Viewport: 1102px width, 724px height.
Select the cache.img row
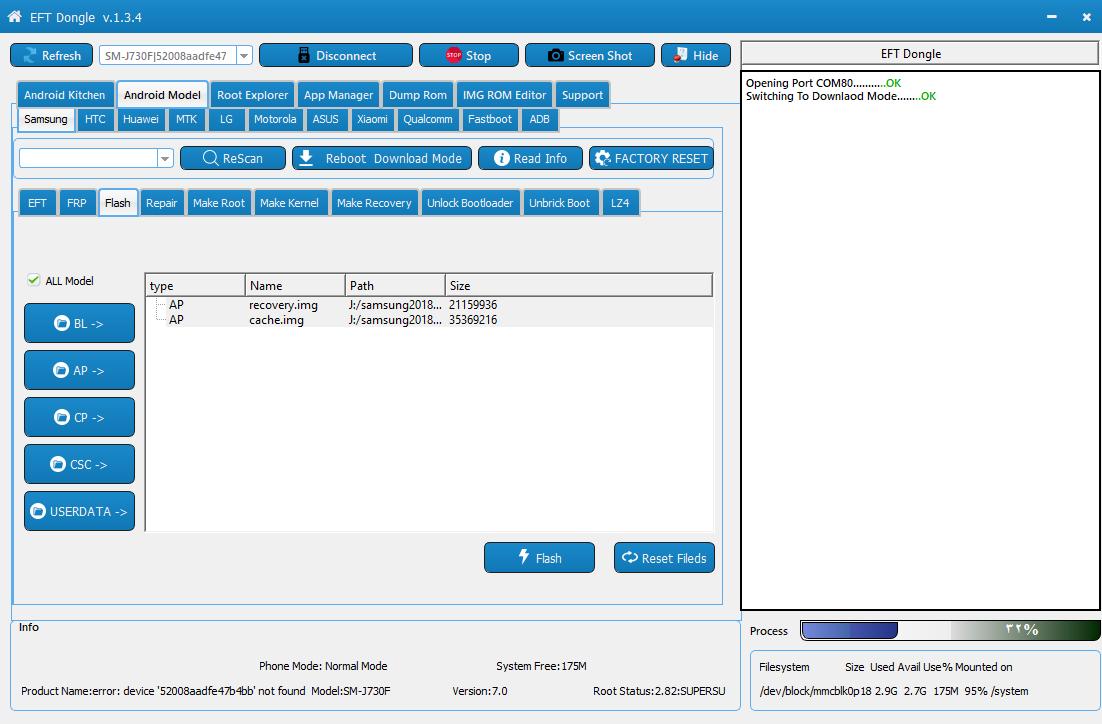tap(429, 320)
